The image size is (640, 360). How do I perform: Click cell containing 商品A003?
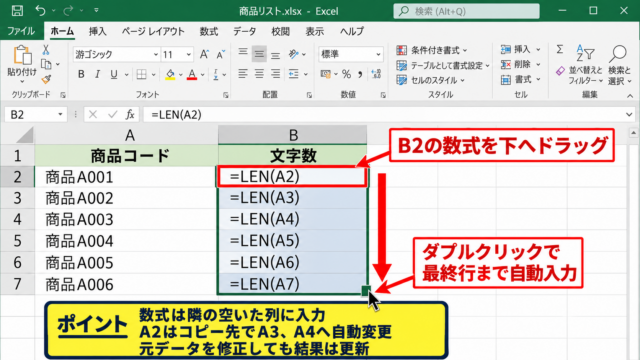(126, 220)
